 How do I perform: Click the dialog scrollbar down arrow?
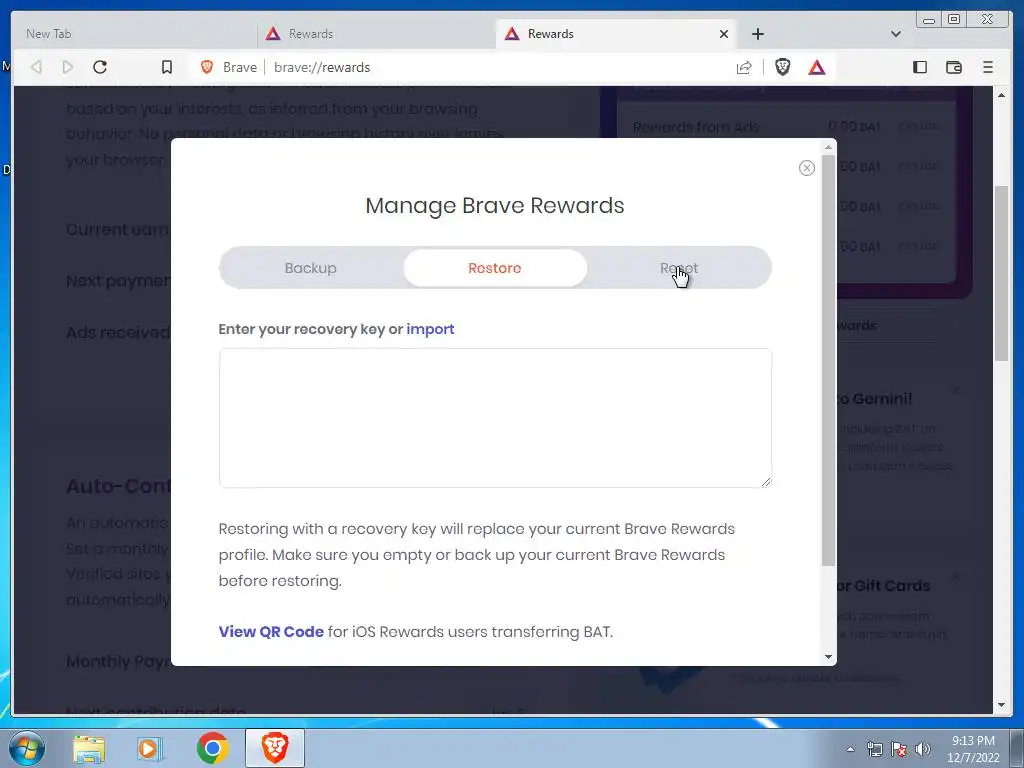pos(828,657)
